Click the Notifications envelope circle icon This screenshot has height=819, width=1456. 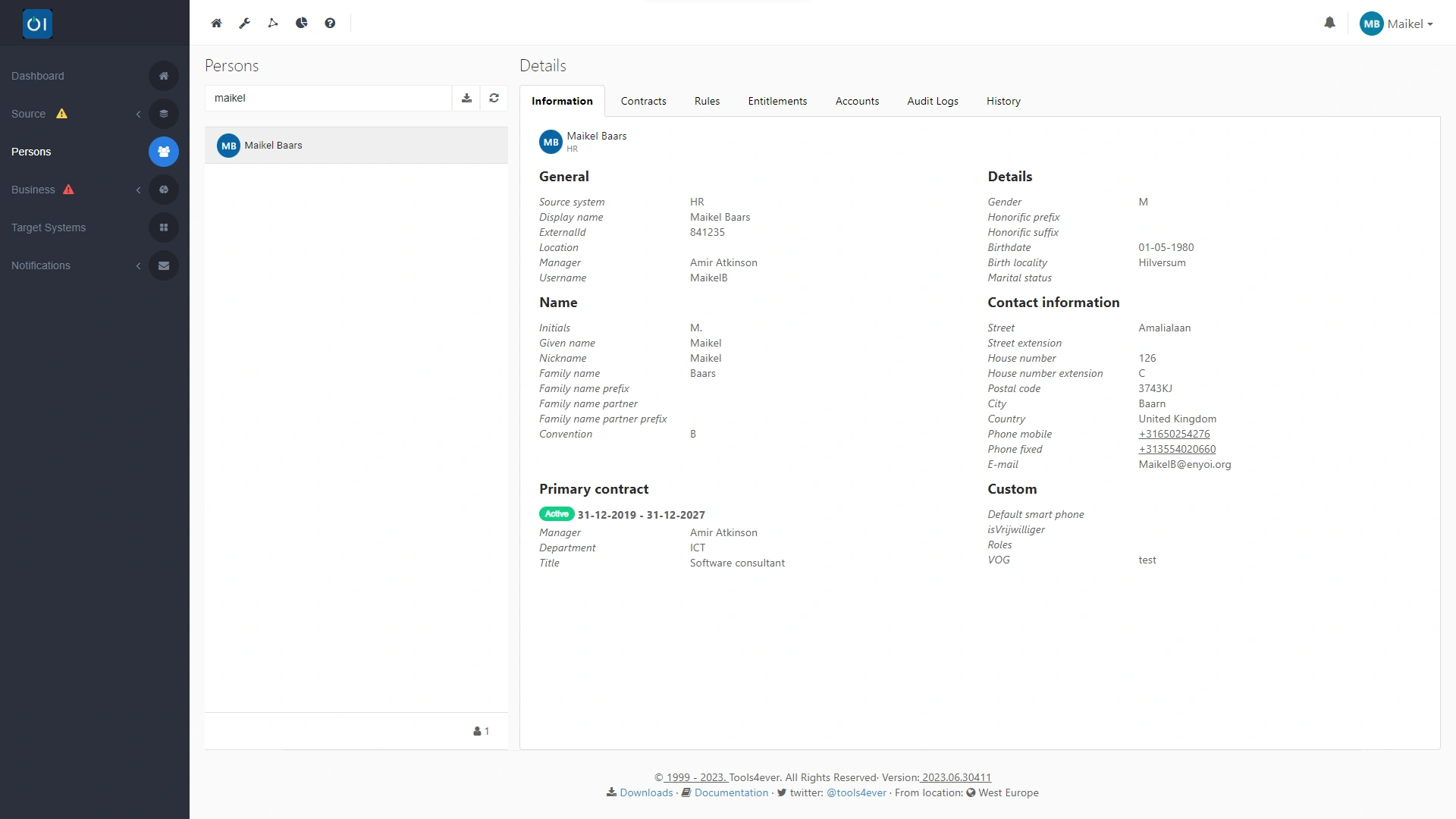pyautogui.click(x=164, y=265)
